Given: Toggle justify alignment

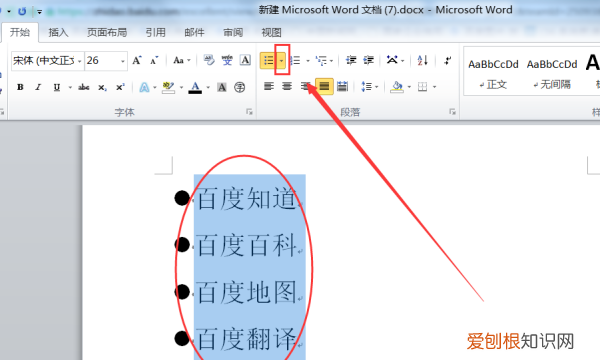Looking at the screenshot, I should tap(324, 86).
